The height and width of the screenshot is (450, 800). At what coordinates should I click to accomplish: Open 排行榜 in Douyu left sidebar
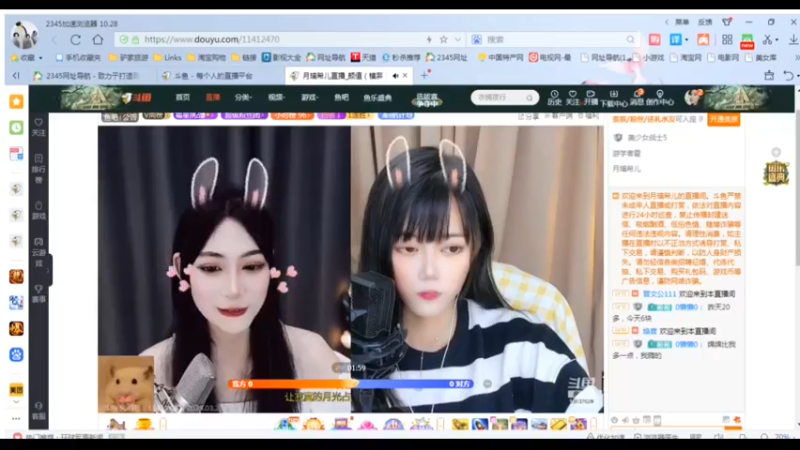39,169
